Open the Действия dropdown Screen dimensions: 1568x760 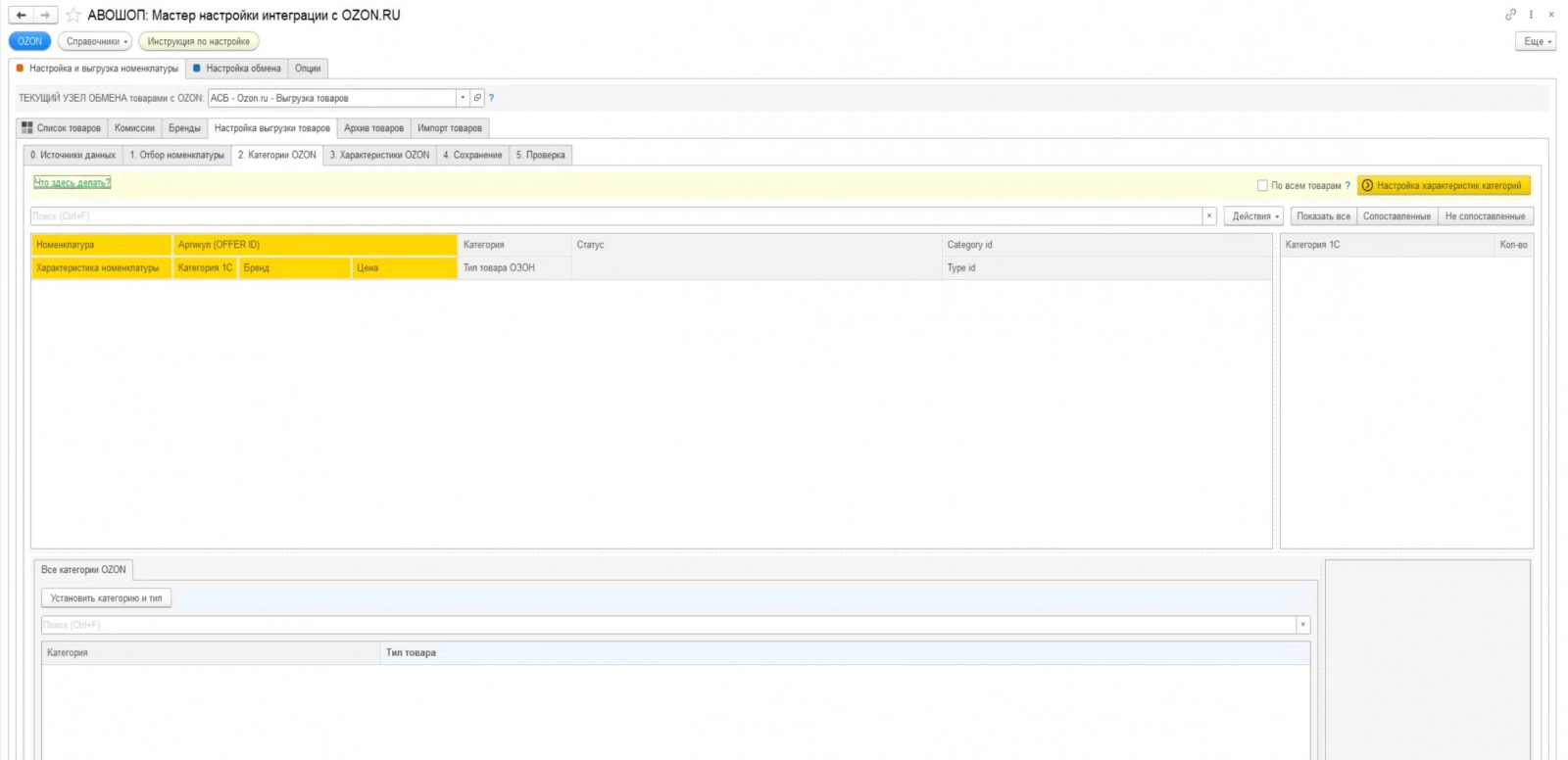pos(1253,215)
